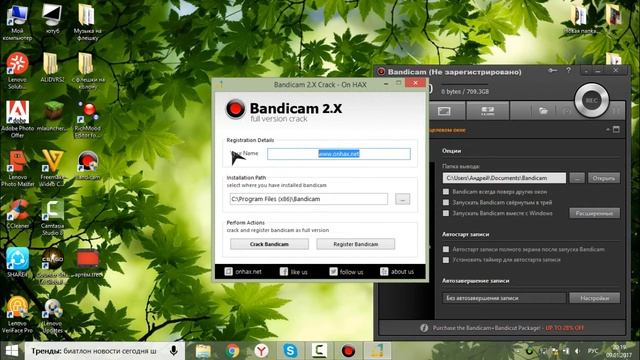Viewport: 640px width, 360px height.
Task: Select the Lenovo VeriFace Pro desktop icon
Action: 18,314
